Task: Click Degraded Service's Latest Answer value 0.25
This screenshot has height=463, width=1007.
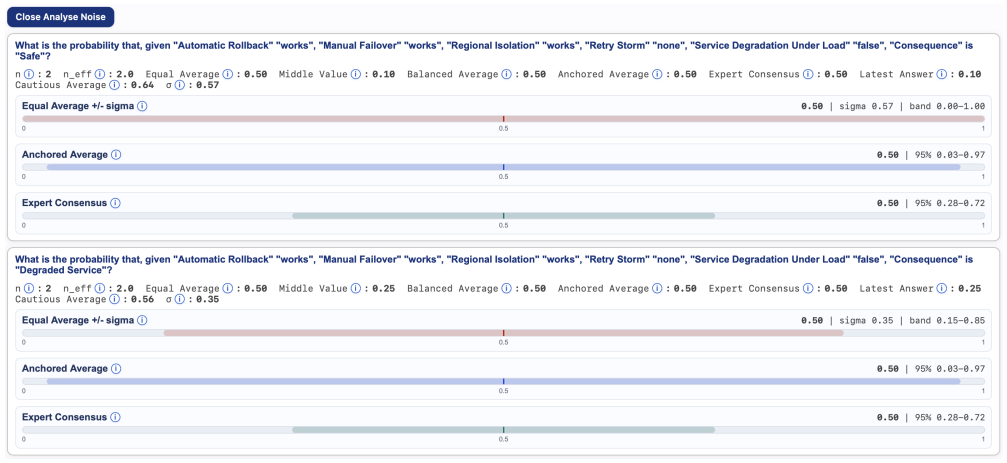Action: [x=970, y=289]
